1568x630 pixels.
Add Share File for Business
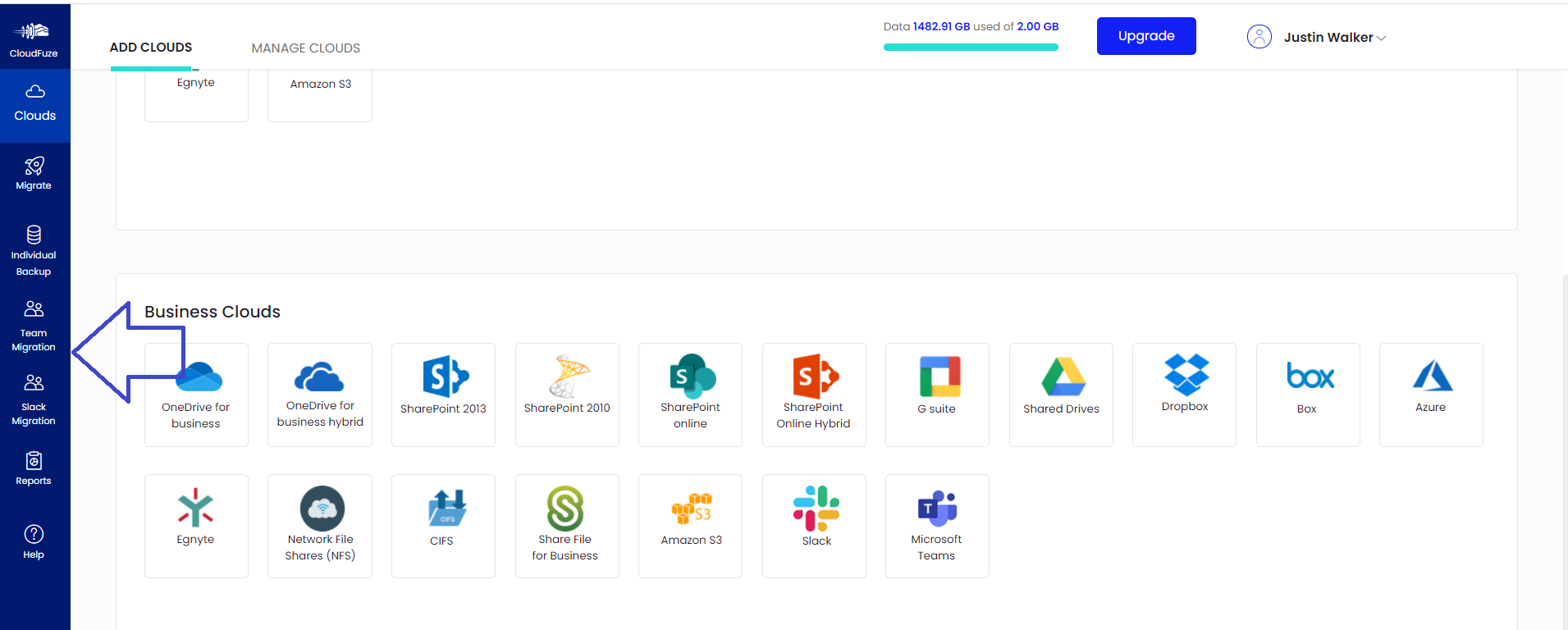(567, 526)
